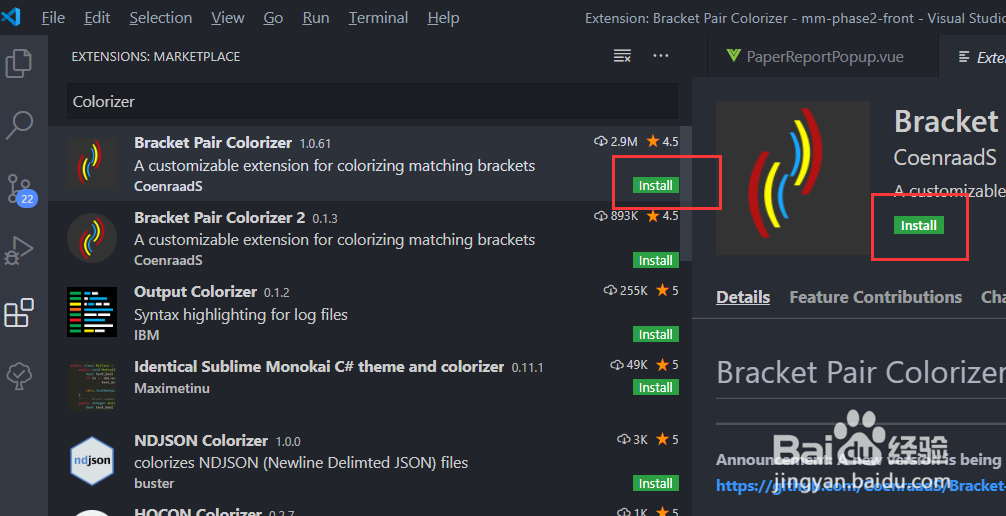1006x516 pixels.
Task: Open the Go menu
Action: 273,18
